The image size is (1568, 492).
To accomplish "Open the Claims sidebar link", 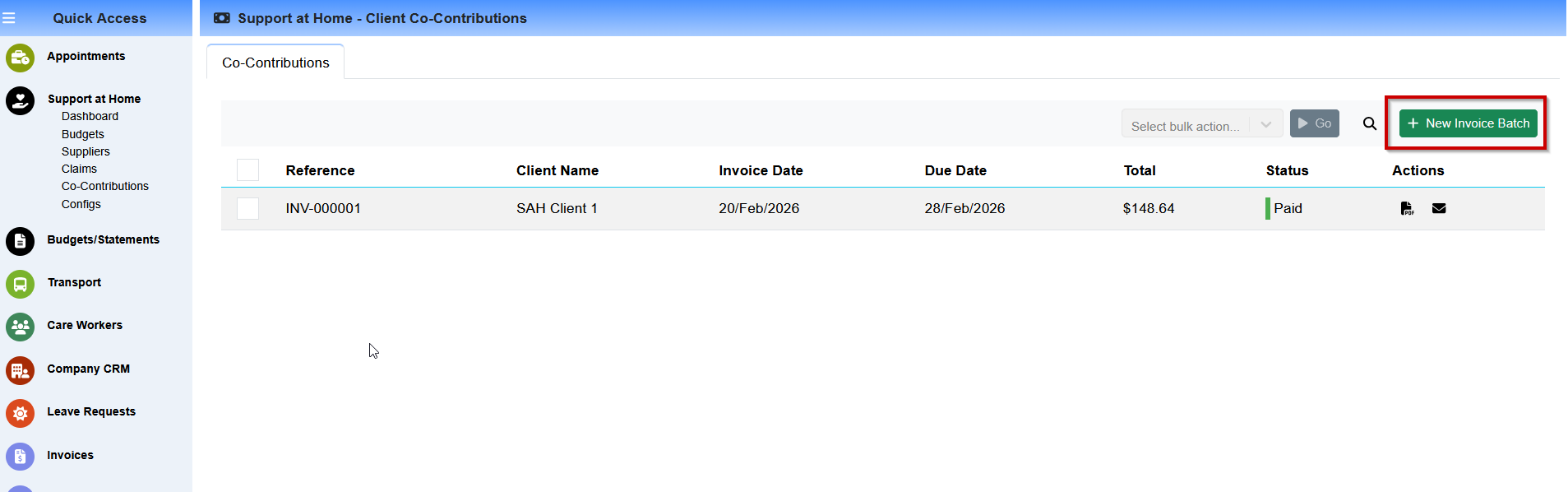I will (x=79, y=169).
